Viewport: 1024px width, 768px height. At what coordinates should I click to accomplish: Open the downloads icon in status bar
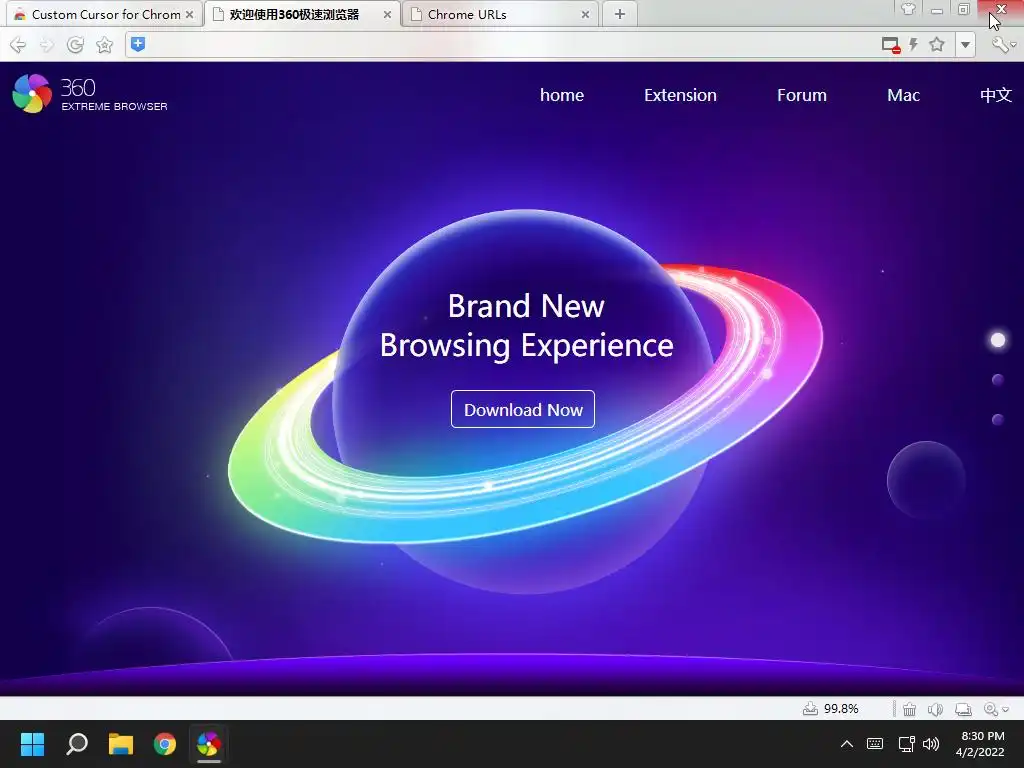(x=810, y=709)
